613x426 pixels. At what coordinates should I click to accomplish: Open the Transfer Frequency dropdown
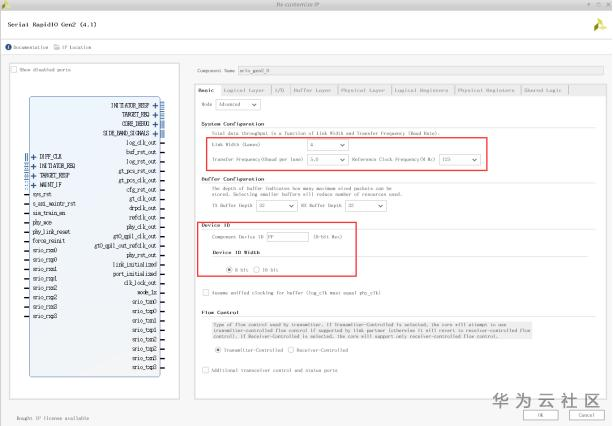pyautogui.click(x=328, y=159)
